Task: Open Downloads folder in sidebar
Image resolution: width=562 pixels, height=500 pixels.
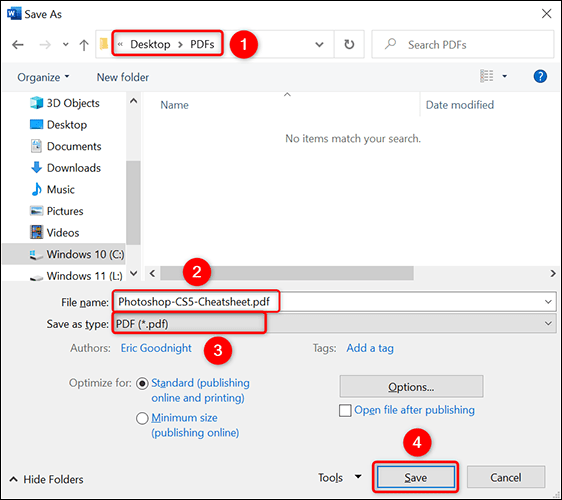Action: (x=66, y=168)
